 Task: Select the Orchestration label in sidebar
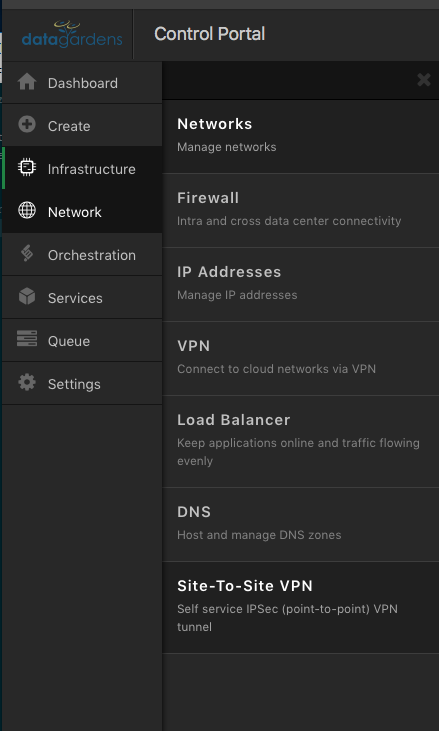pyautogui.click(x=92, y=255)
